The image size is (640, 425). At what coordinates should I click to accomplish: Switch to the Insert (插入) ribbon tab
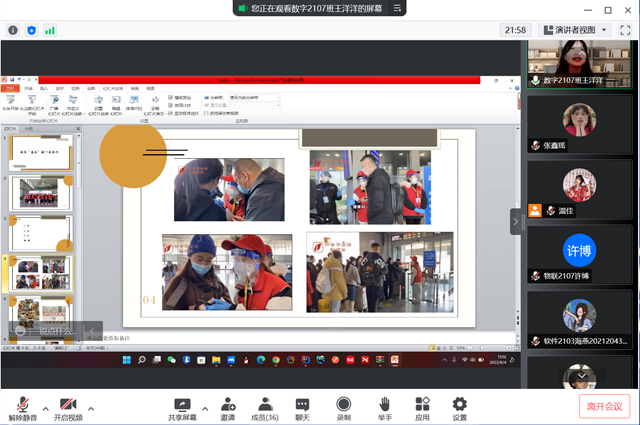[x=44, y=88]
